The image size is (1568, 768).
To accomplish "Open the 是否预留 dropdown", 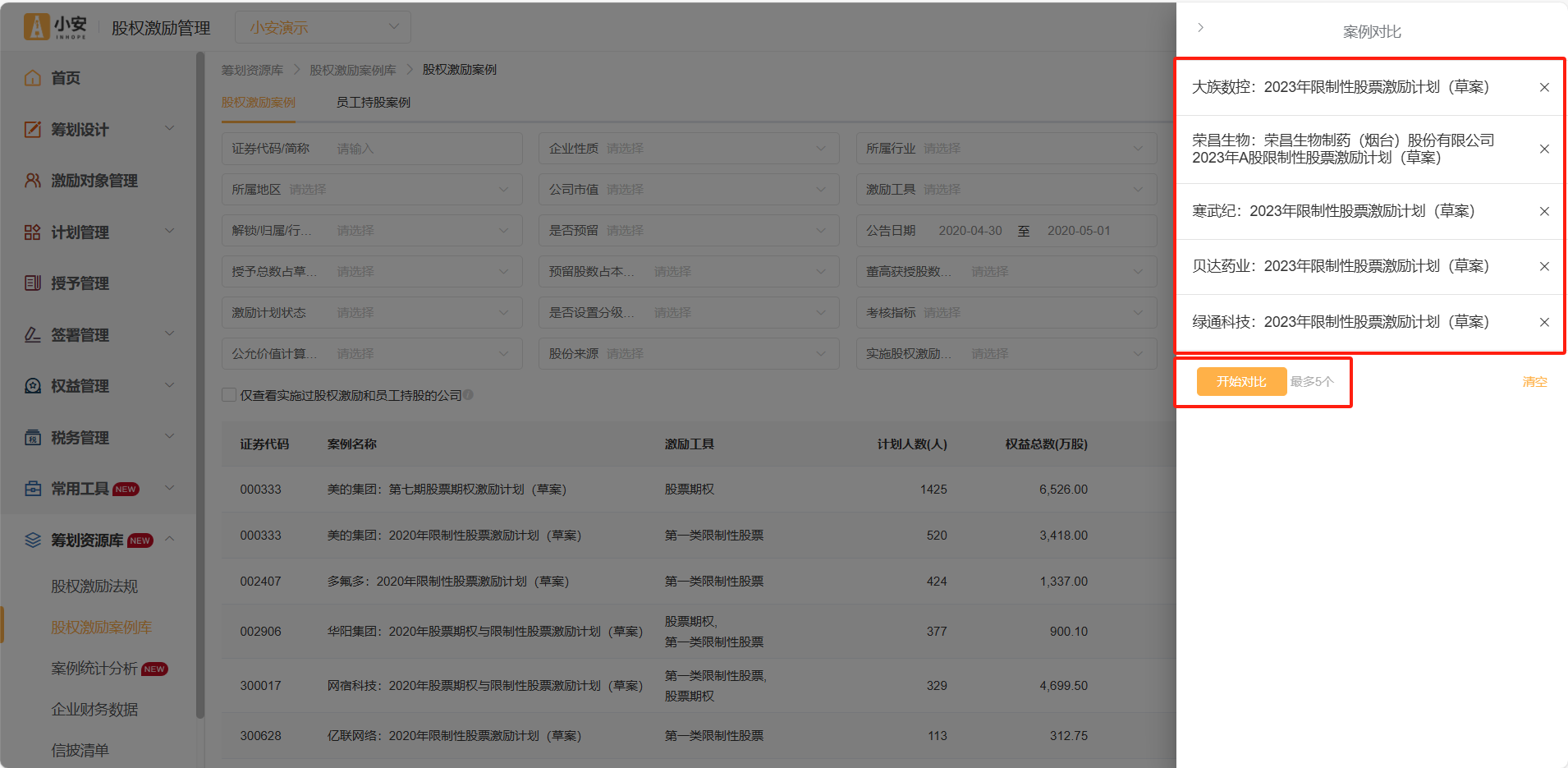I will click(x=689, y=231).
